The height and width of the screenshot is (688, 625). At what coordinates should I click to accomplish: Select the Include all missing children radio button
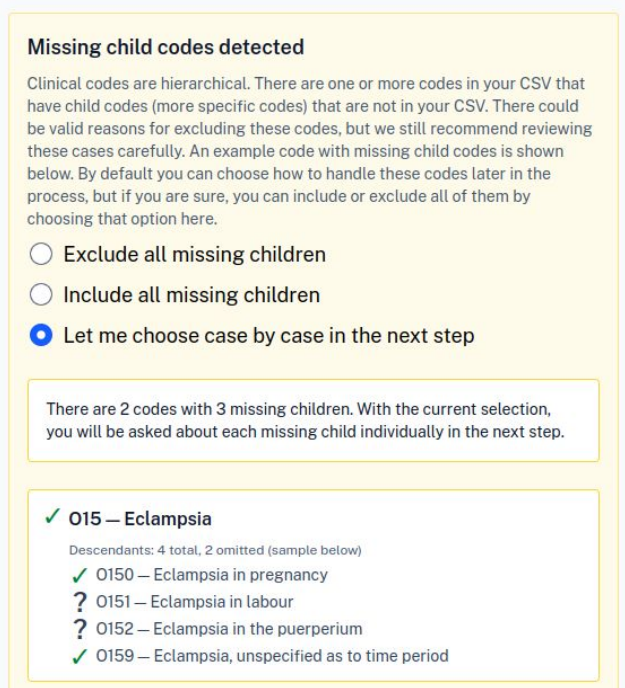pyautogui.click(x=41, y=294)
